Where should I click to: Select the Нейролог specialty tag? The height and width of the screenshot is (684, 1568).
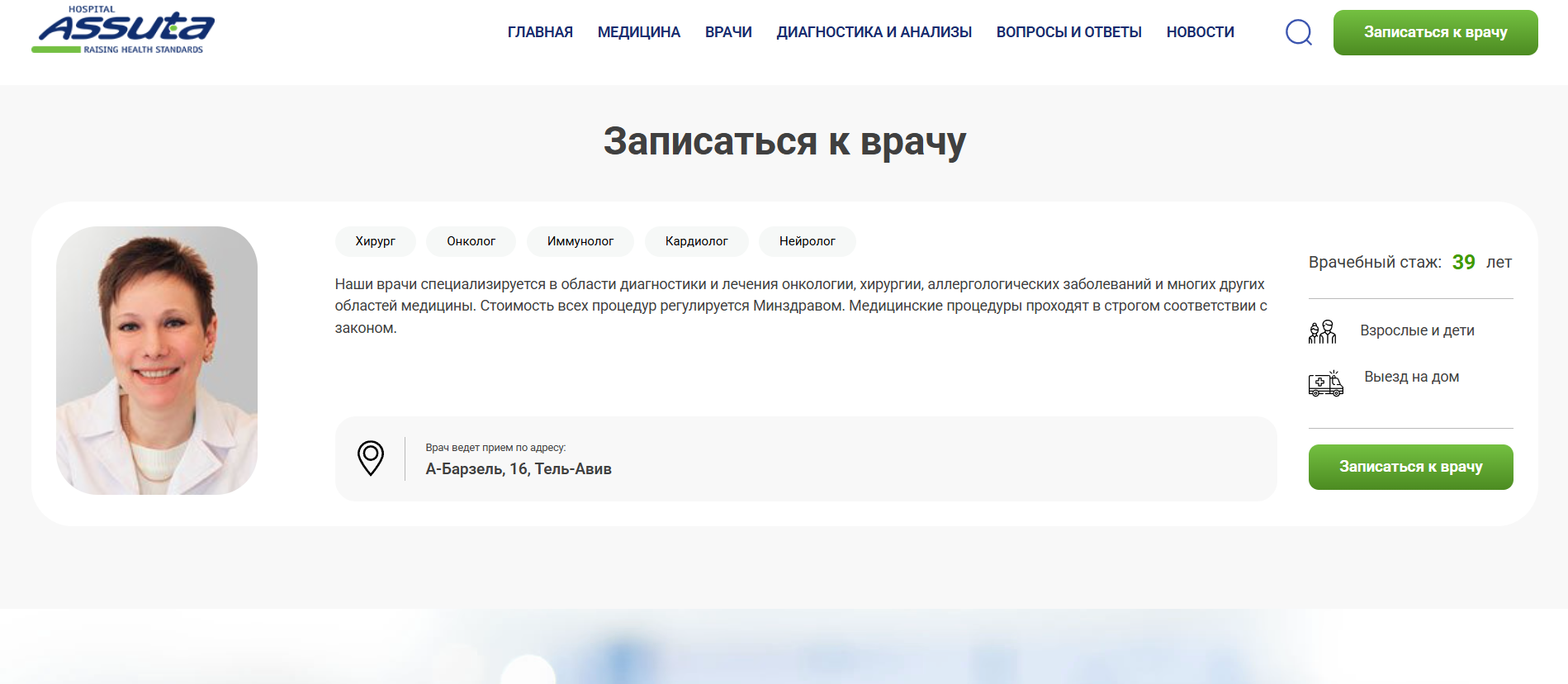coord(808,241)
